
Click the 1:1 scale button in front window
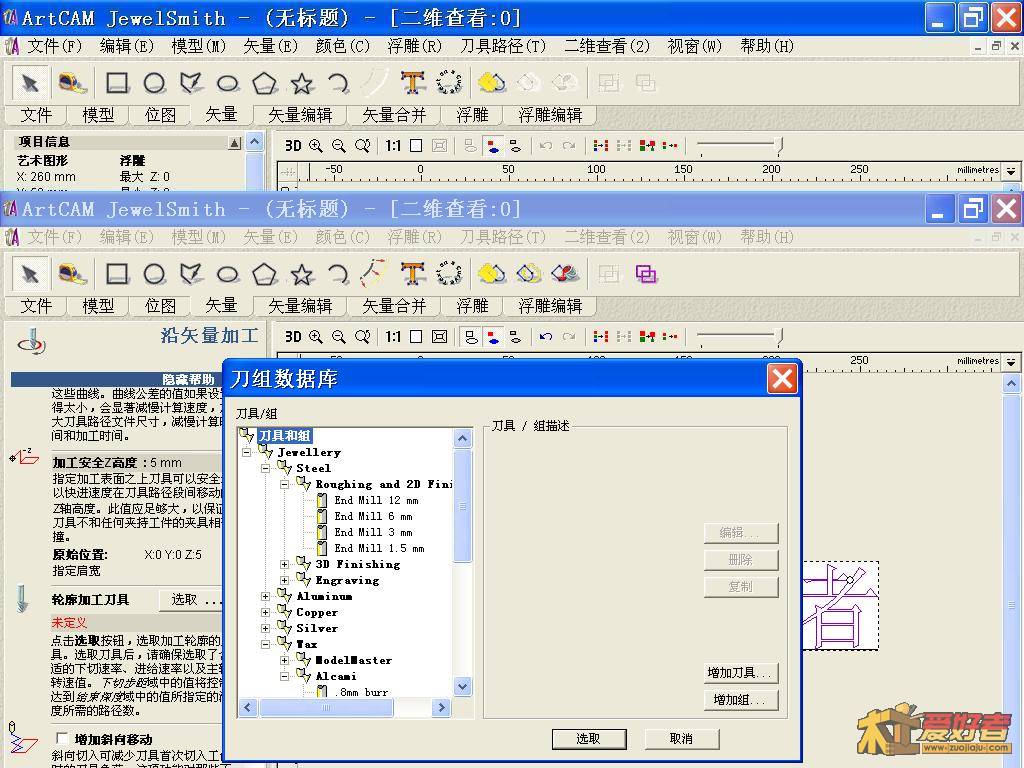point(392,336)
